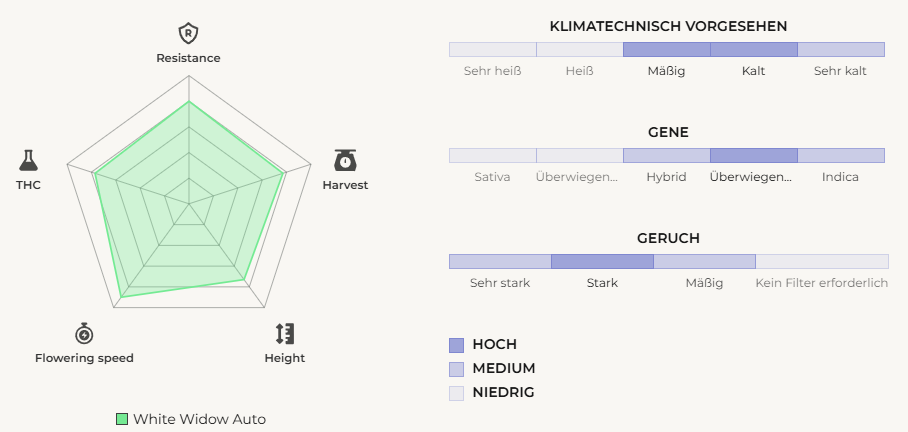
Task: Click the Sehr kalt climate segment
Action: (840, 49)
